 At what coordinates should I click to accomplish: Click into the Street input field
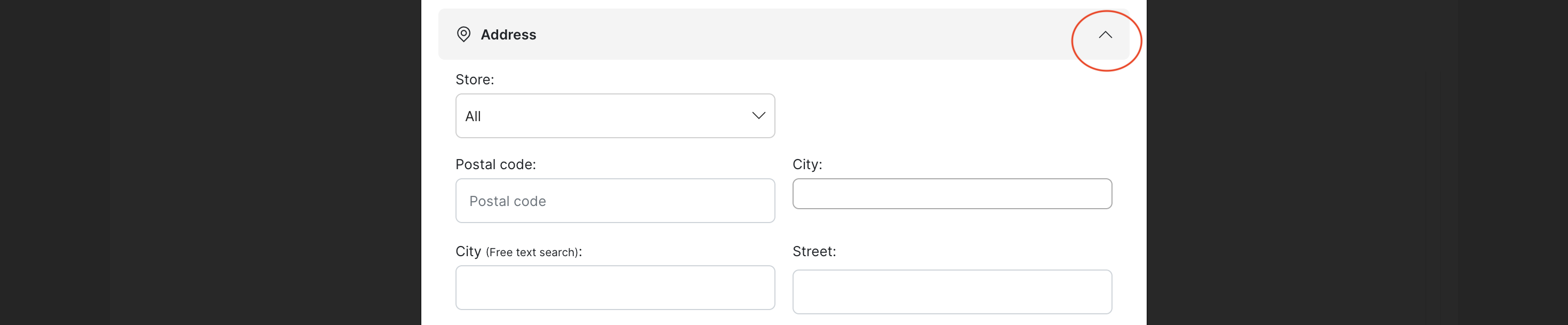952,292
